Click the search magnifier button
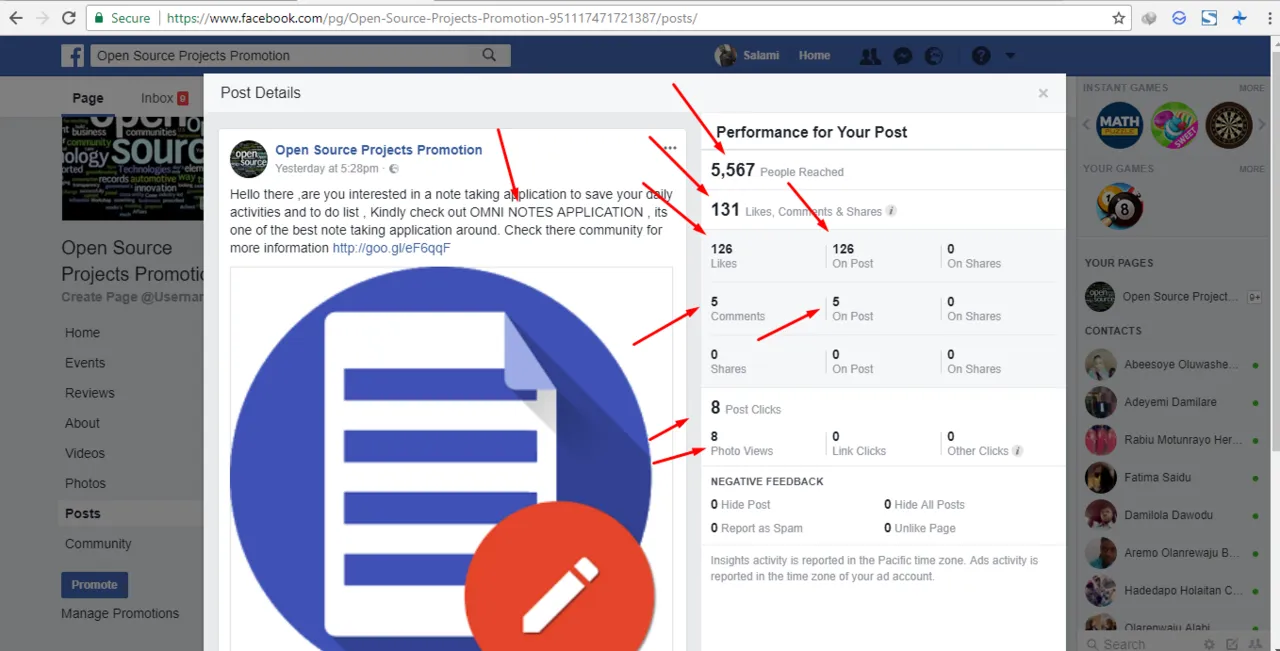 coord(489,56)
